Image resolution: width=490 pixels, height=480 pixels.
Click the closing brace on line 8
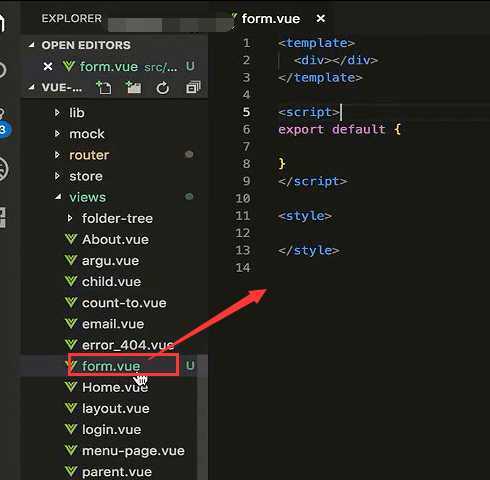click(x=282, y=163)
